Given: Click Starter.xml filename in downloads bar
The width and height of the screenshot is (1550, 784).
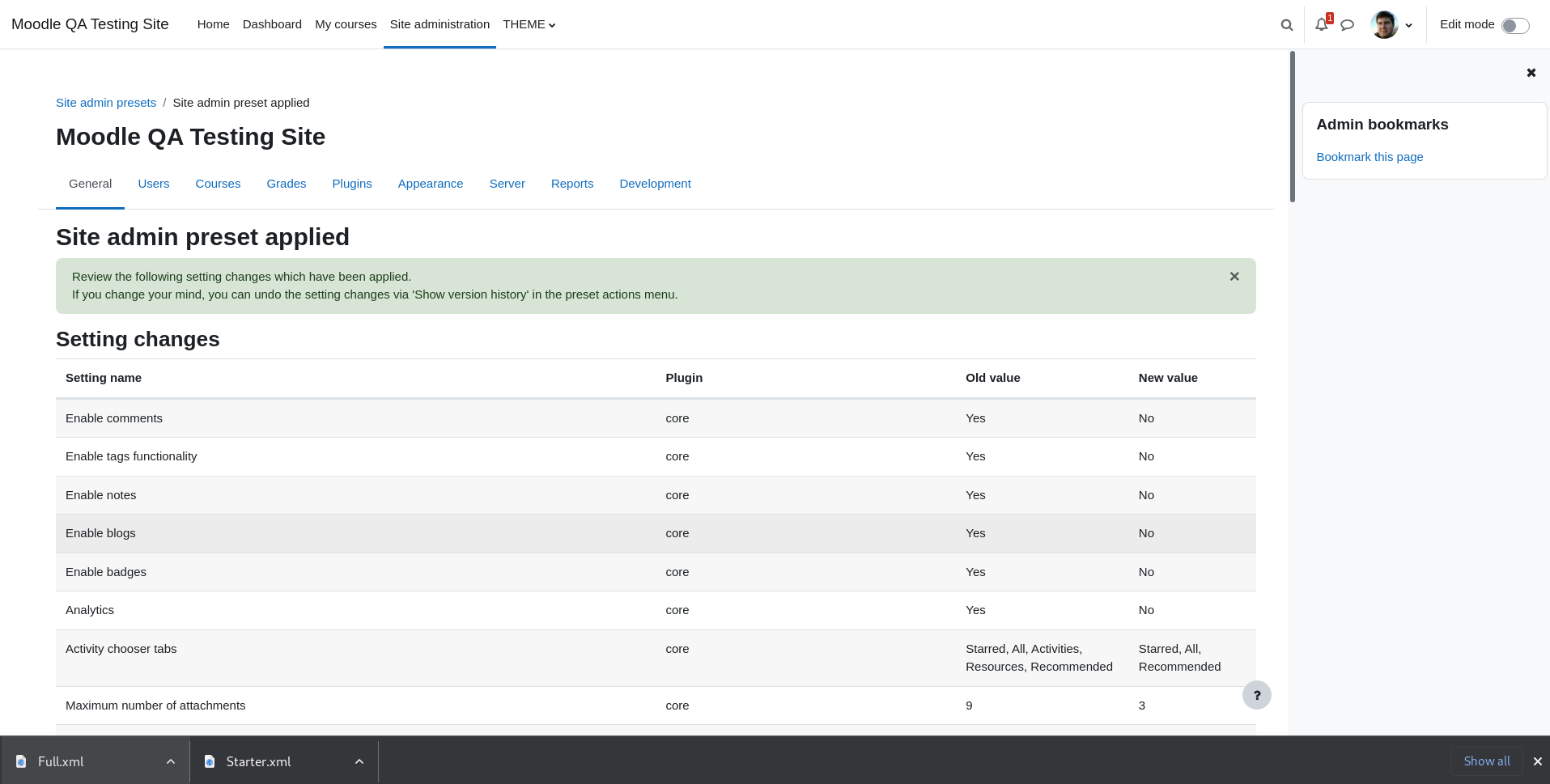Looking at the screenshot, I should [258, 761].
